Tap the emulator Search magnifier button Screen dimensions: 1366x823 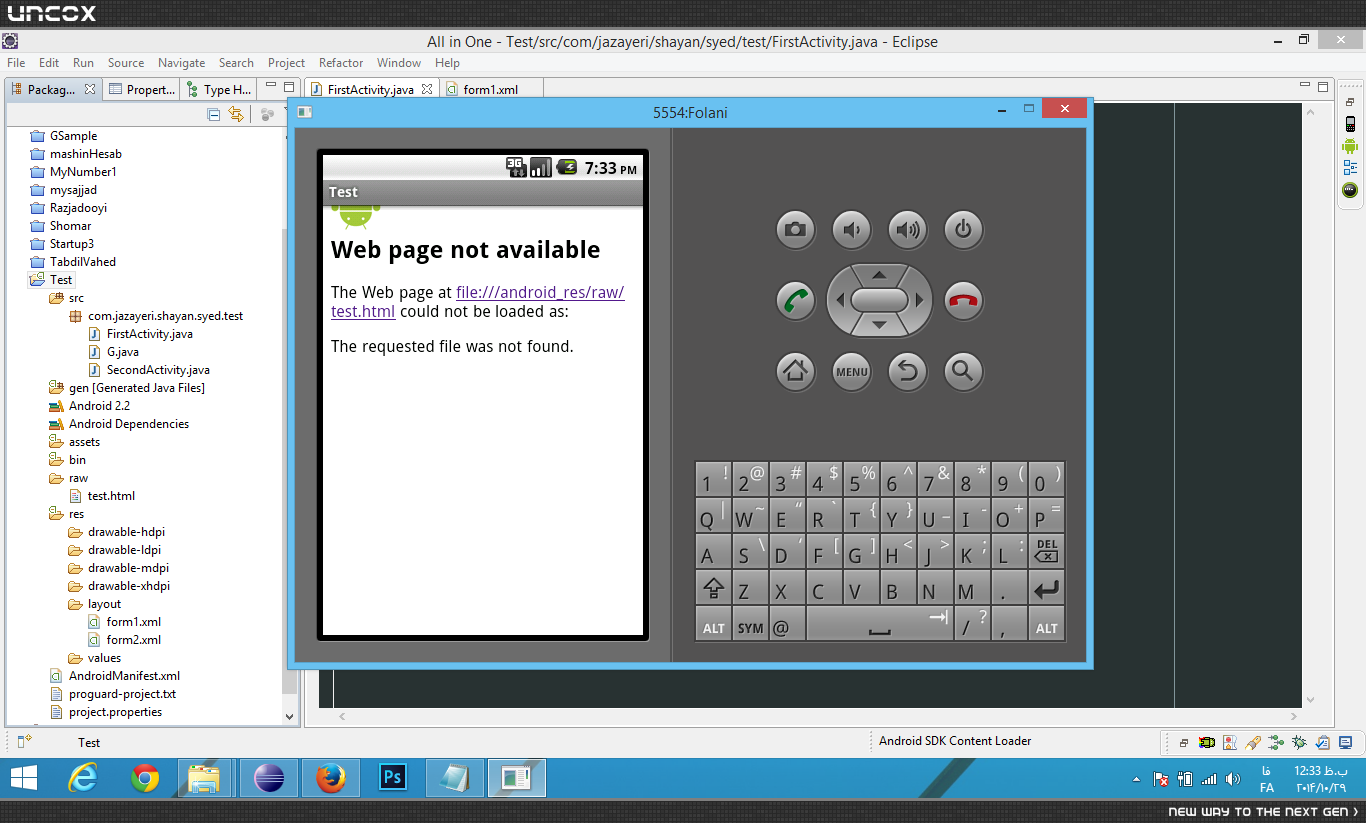click(x=963, y=371)
